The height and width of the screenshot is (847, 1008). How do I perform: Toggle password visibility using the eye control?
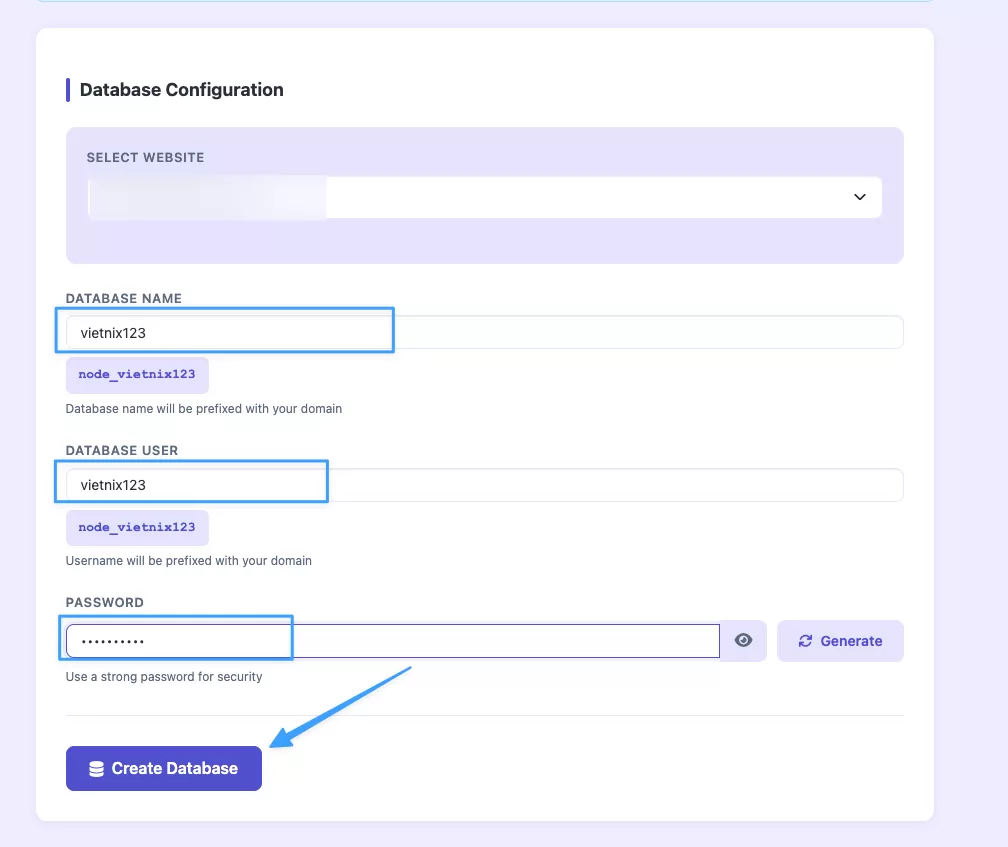(x=743, y=640)
